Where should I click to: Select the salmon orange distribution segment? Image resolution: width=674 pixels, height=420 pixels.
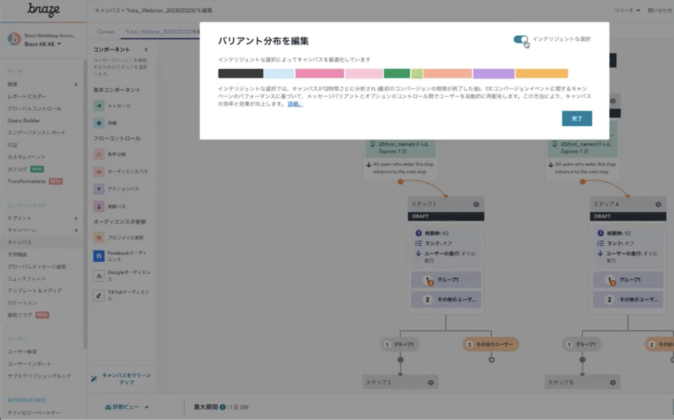pos(447,74)
